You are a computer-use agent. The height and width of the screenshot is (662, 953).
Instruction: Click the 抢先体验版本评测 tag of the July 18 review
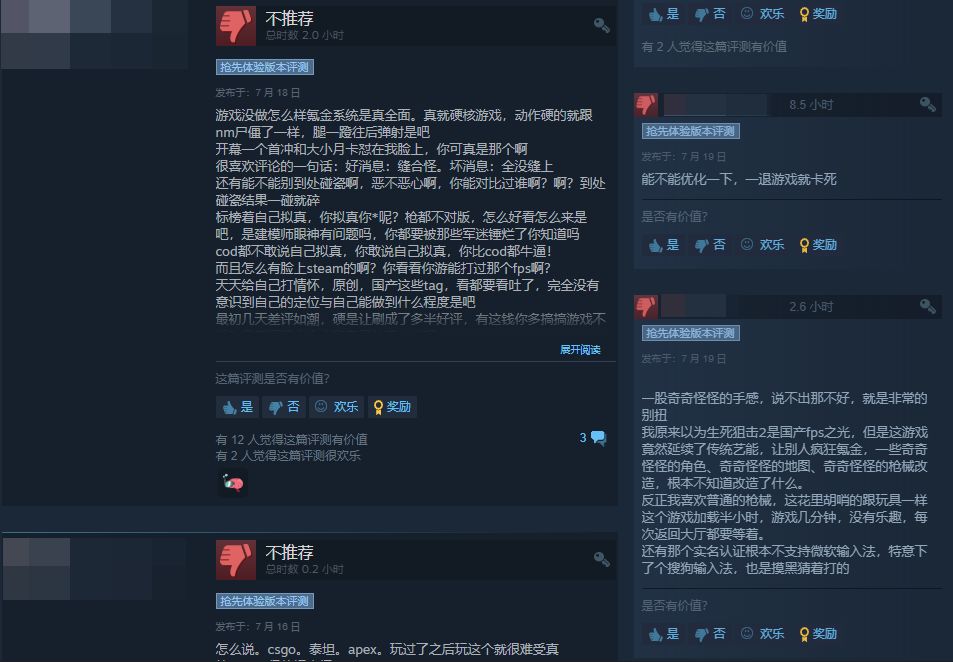pos(264,67)
